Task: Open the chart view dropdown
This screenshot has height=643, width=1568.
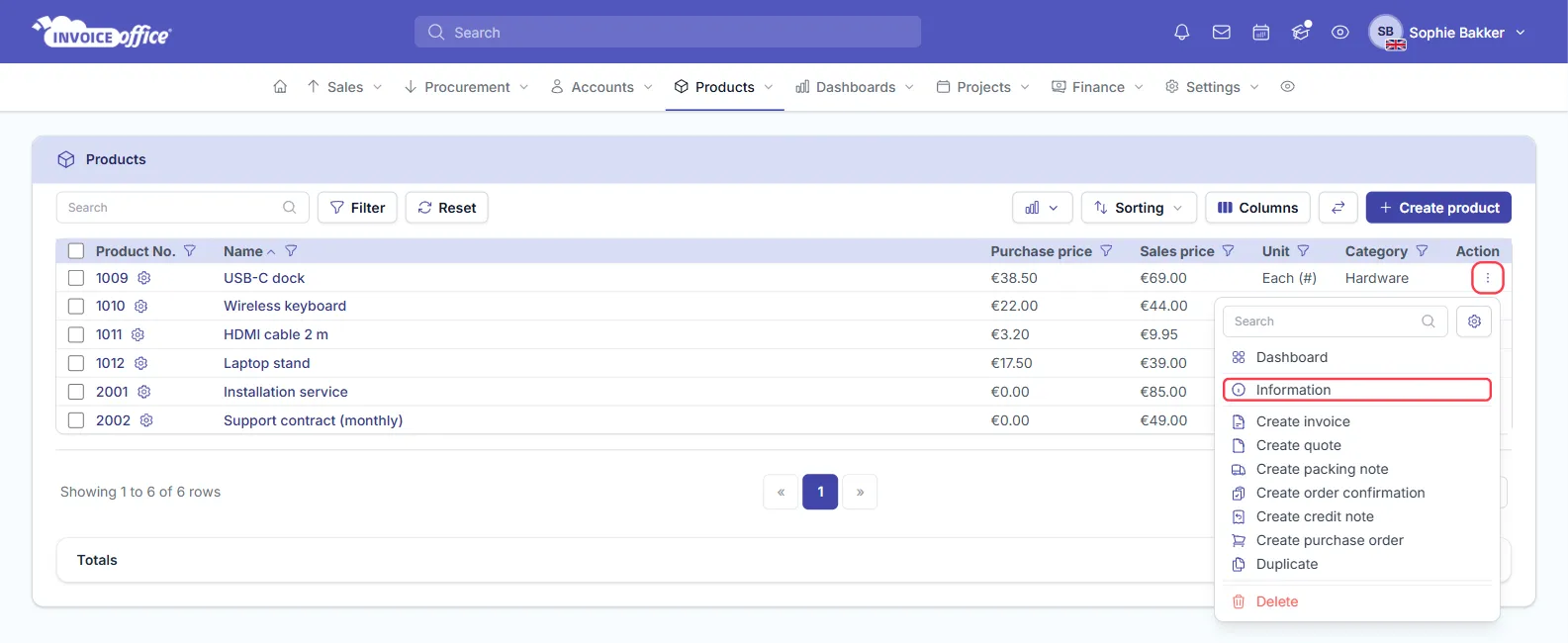Action: click(x=1042, y=208)
